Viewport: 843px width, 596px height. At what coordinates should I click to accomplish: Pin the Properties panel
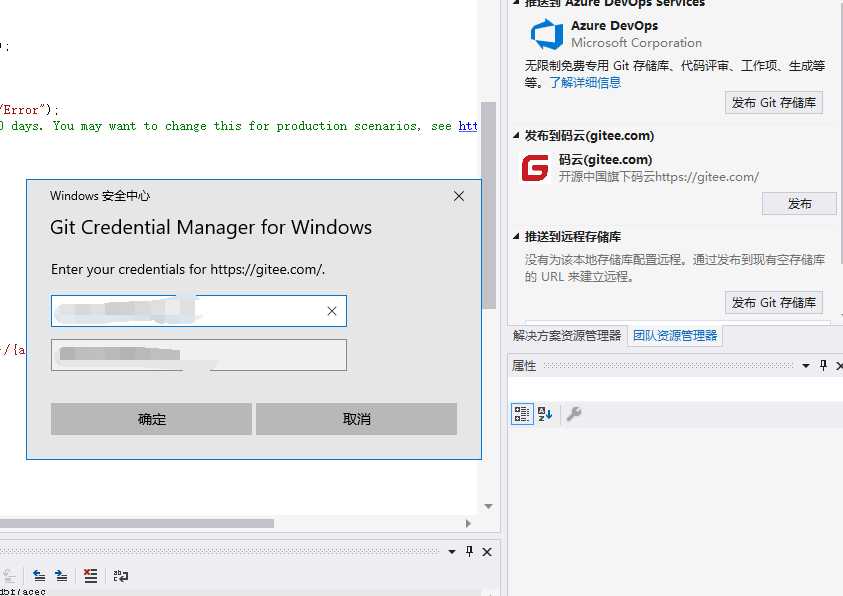823,365
